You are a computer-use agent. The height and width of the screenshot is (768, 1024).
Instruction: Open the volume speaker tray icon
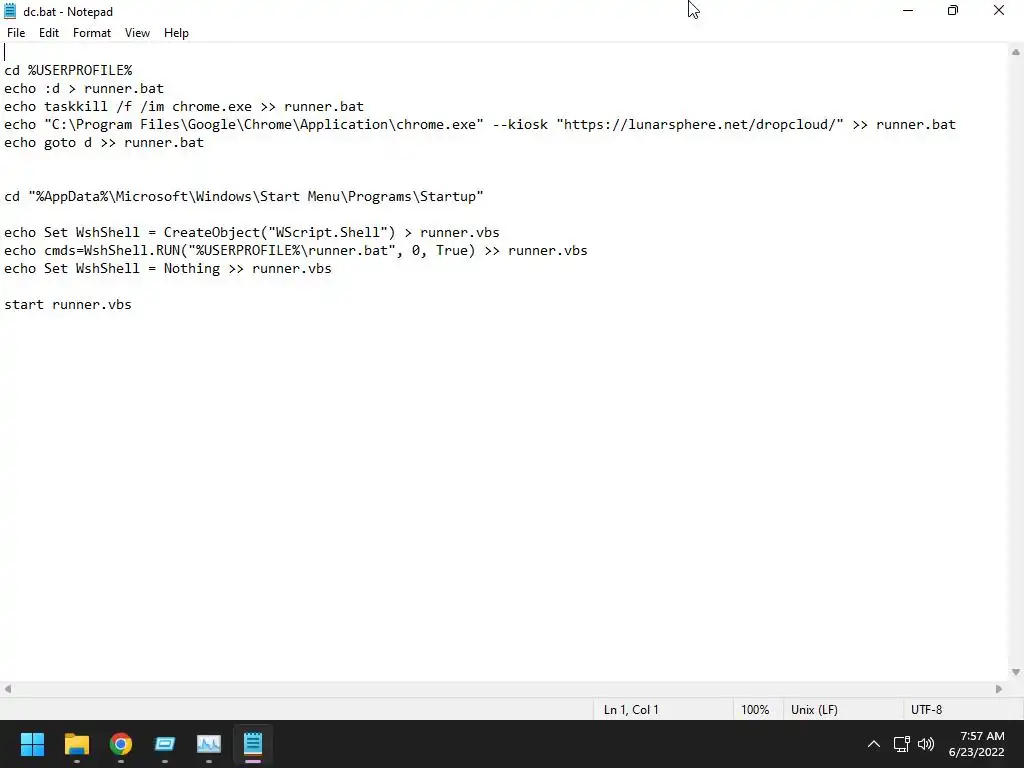point(925,744)
